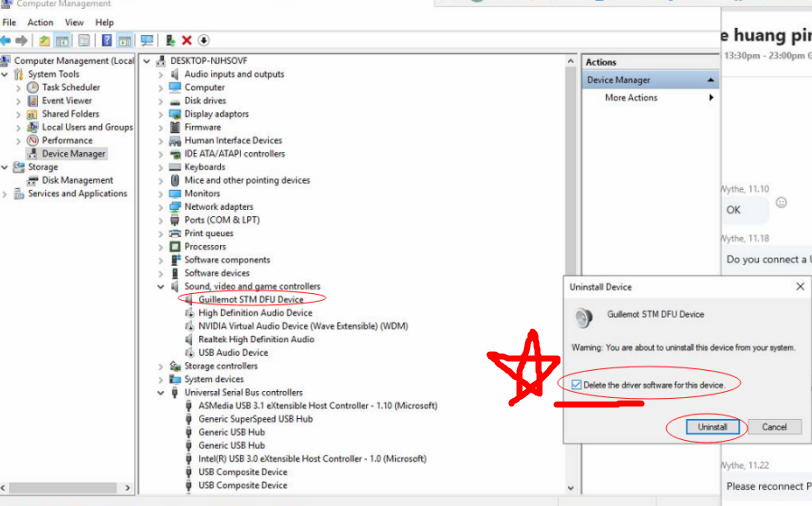
Task: Open the File menu
Action: [9, 22]
